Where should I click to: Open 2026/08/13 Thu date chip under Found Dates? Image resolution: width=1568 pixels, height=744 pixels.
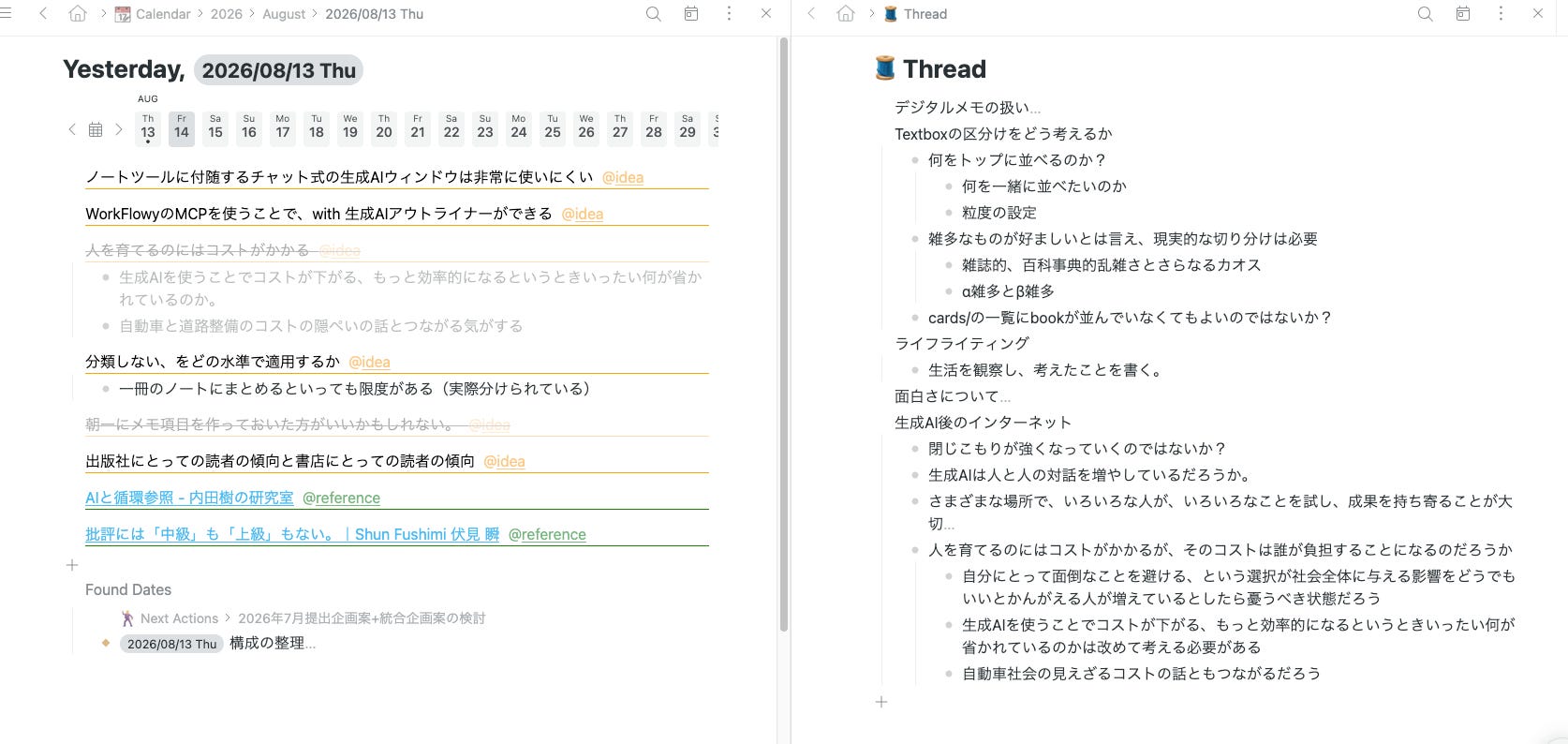tap(172, 644)
